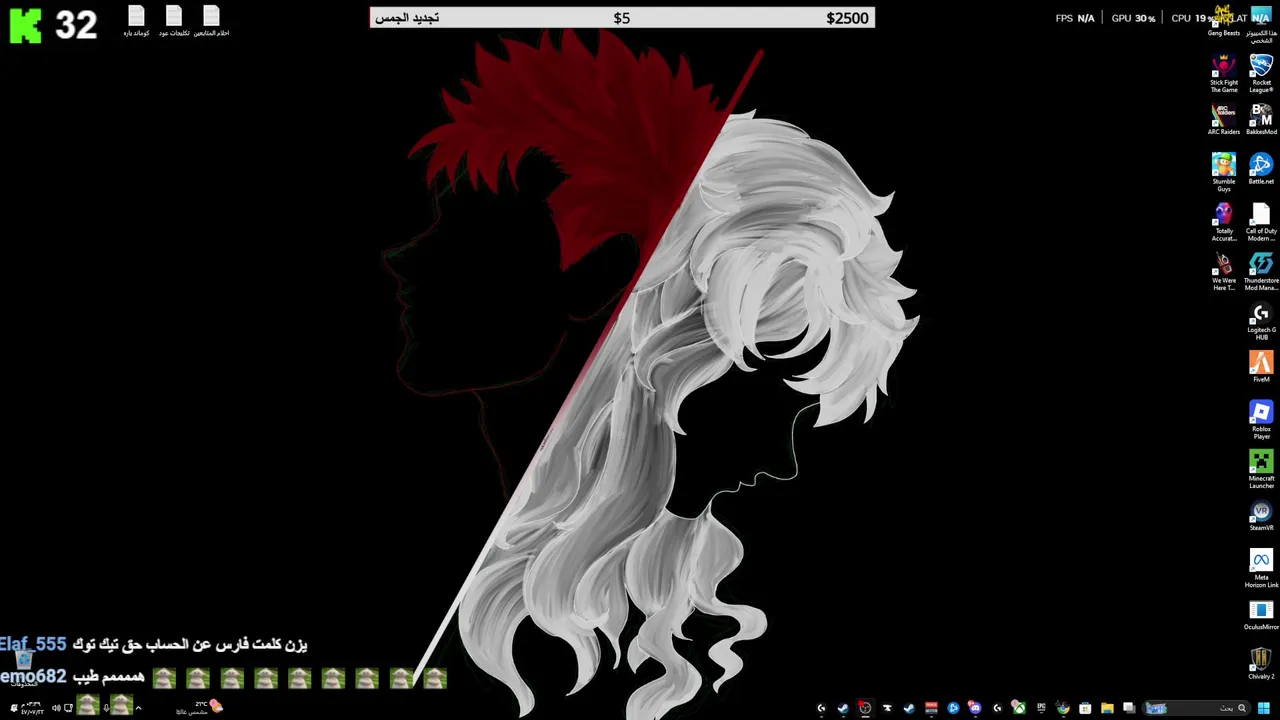Click the Windows Start button
Image resolution: width=1280 pixels, height=720 pixels.
(1264, 708)
